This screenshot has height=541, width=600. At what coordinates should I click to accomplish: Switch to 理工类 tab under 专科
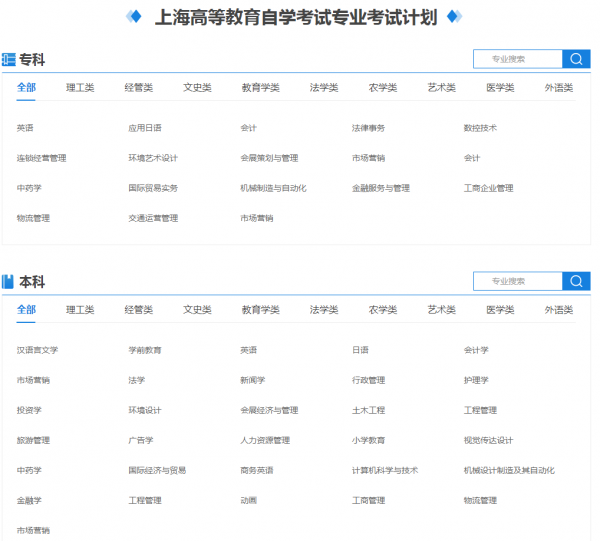click(80, 88)
